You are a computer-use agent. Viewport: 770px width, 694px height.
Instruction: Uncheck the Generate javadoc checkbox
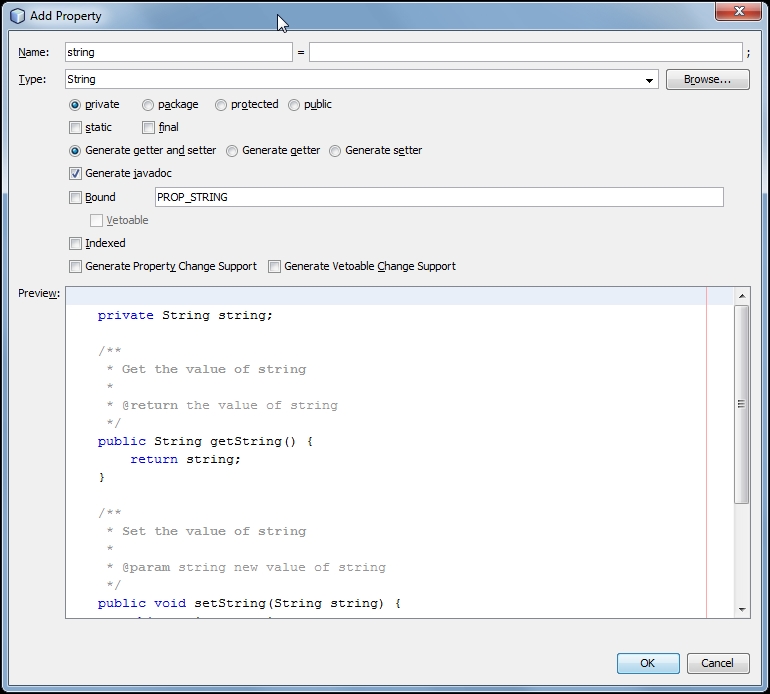pyautogui.click(x=75, y=173)
